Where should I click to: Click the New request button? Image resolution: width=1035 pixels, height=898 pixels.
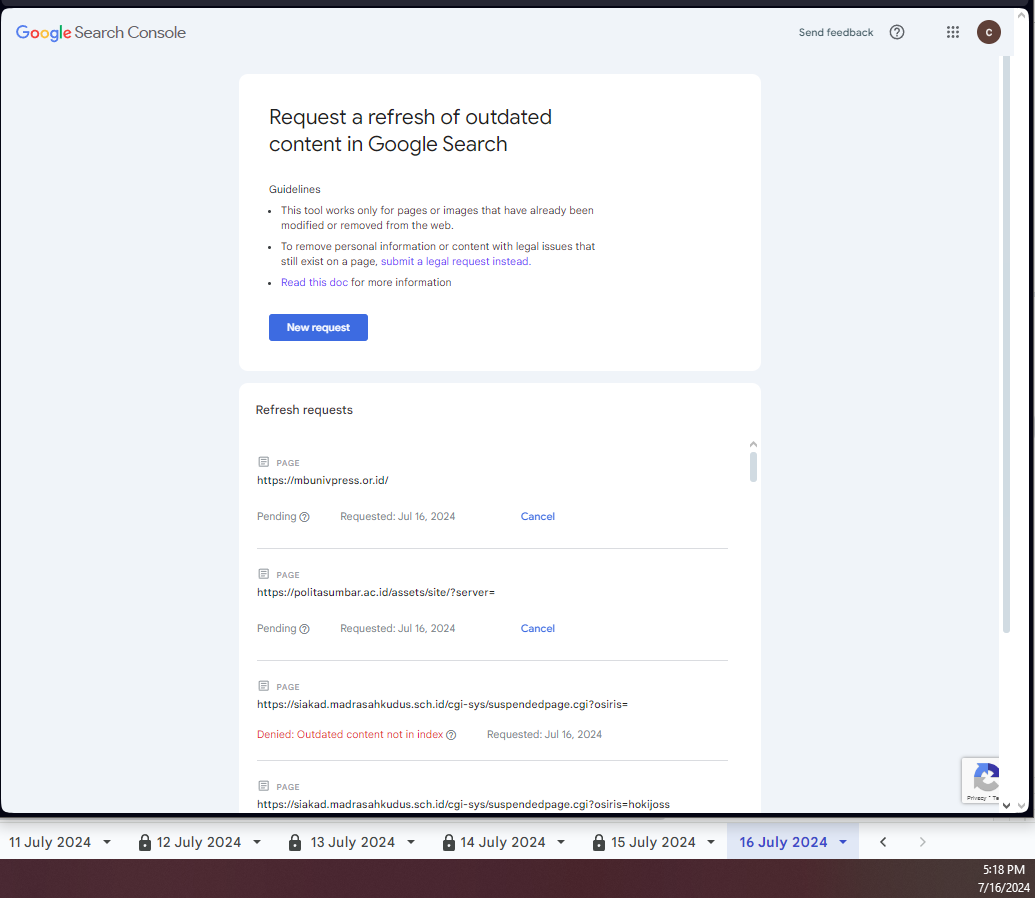(x=318, y=328)
